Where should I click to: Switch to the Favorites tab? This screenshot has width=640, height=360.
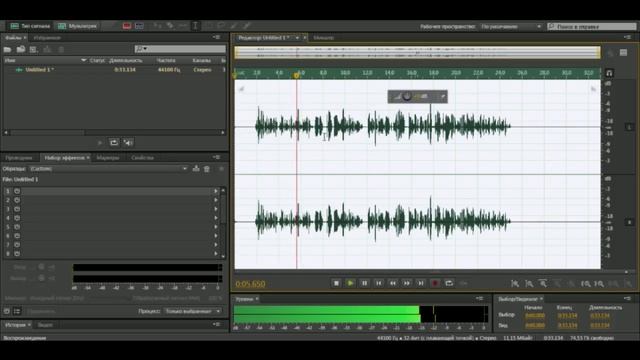47,38
